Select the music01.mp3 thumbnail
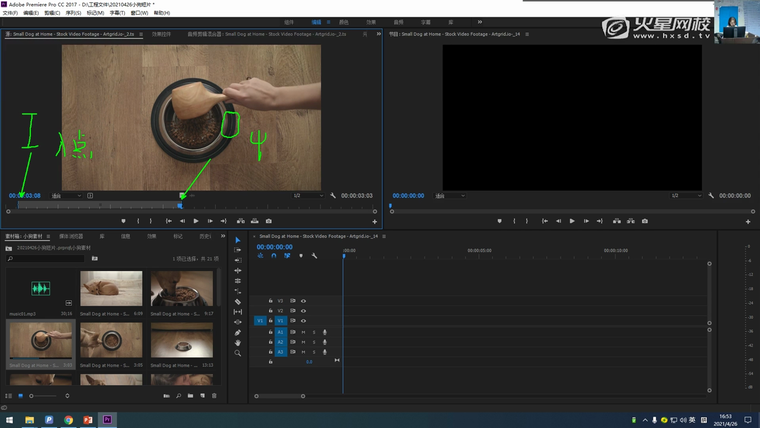Screen dimensions: 760x428 pos(40,290)
